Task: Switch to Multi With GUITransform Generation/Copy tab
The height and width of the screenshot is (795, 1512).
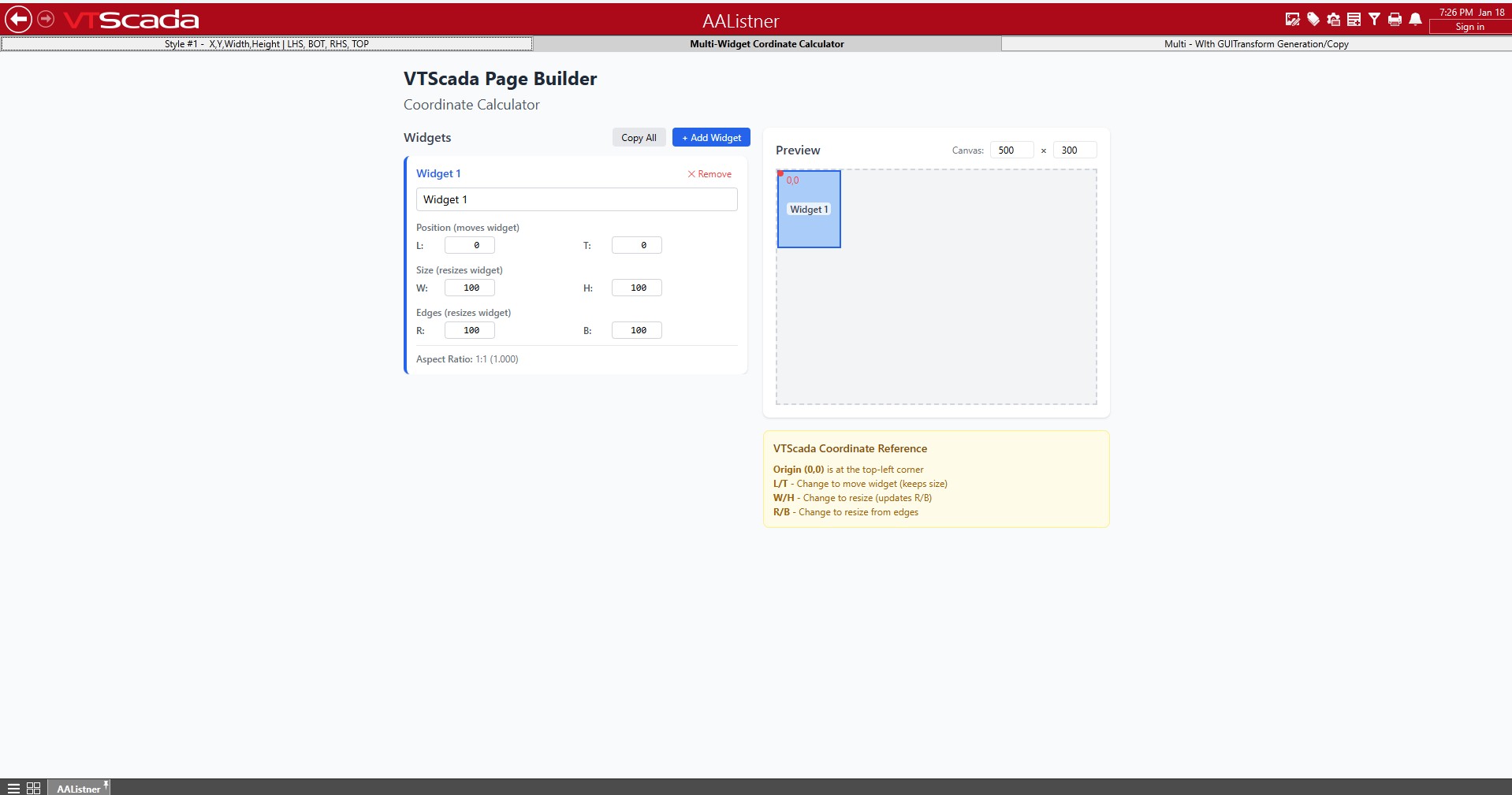Action: coord(1256,44)
